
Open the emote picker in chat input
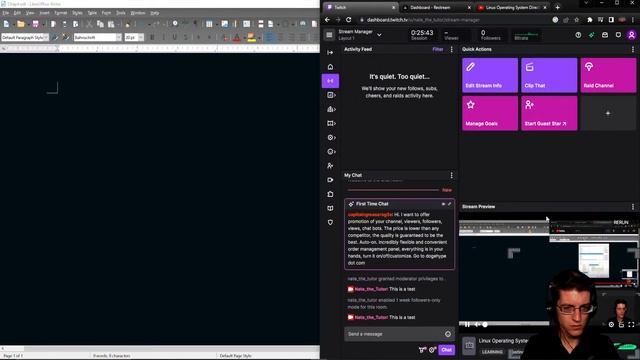pos(448,334)
